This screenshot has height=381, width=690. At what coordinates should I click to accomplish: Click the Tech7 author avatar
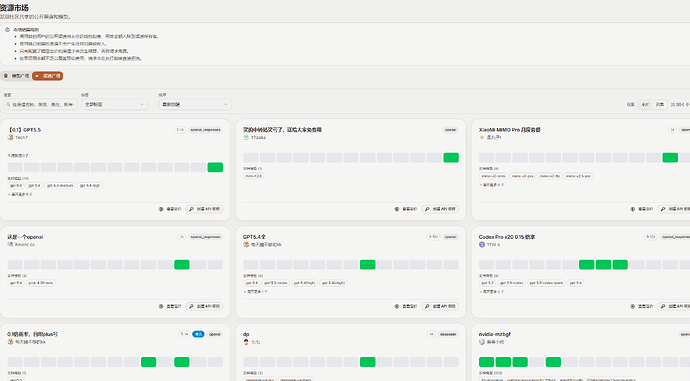[10, 137]
